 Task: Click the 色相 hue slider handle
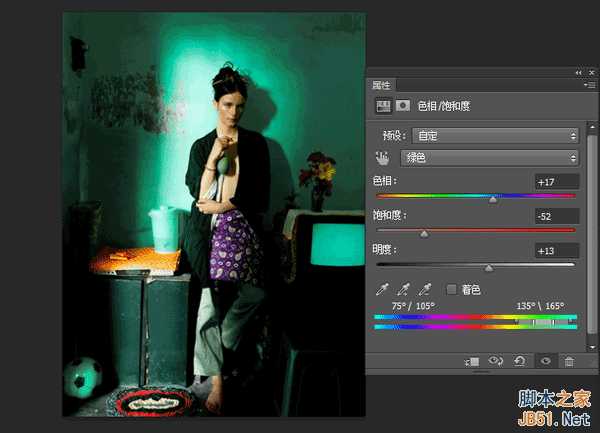tap(492, 199)
